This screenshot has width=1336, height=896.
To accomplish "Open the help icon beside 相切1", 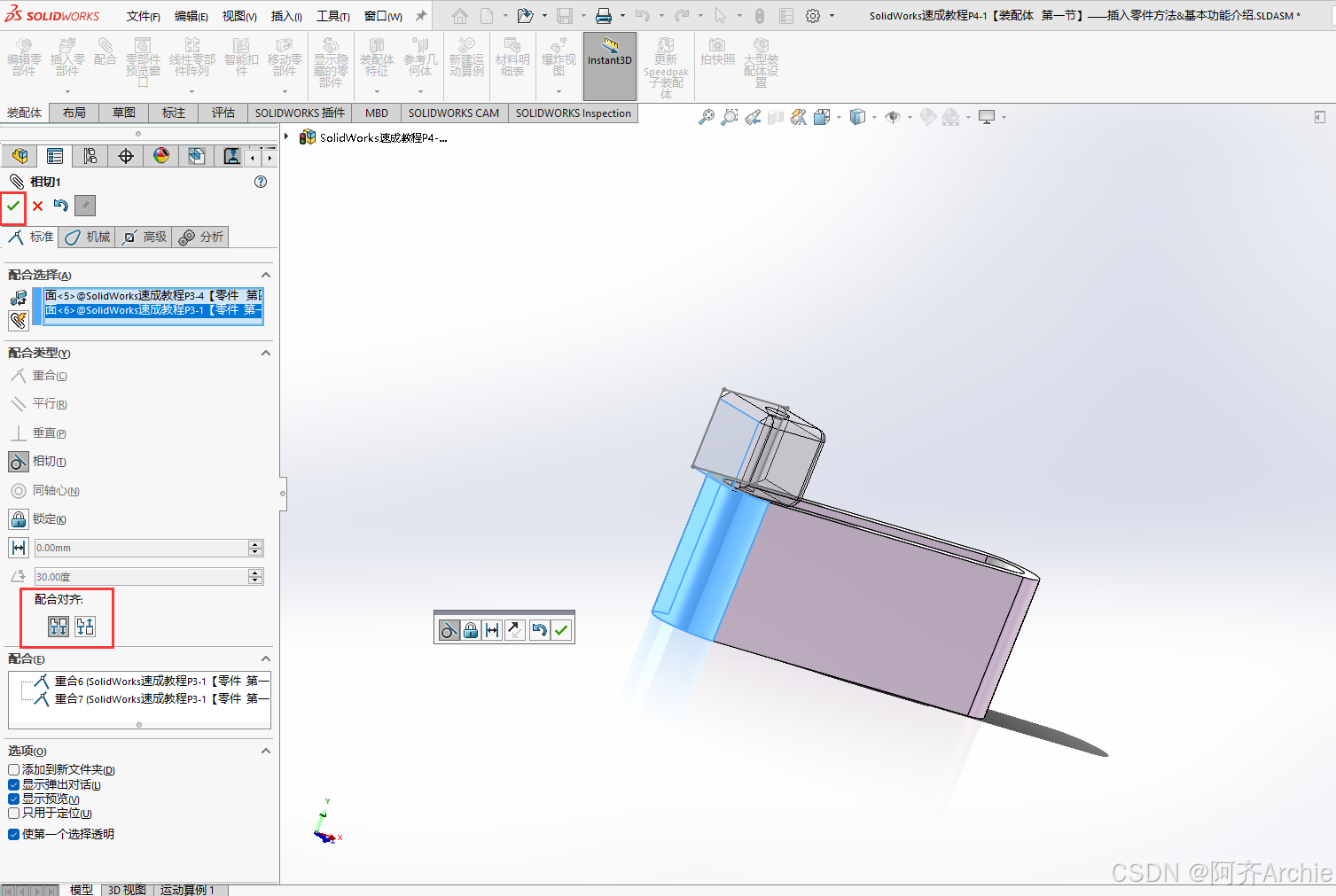I will coord(261,182).
